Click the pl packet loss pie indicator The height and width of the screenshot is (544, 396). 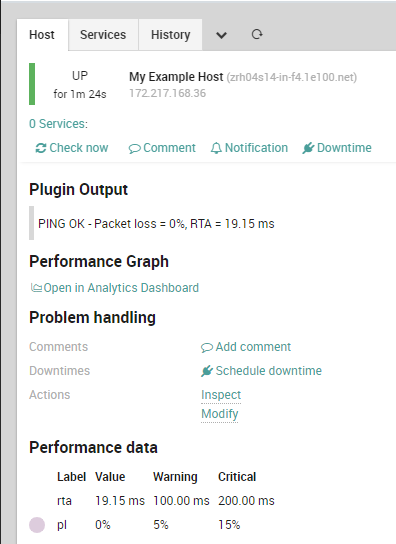(x=37, y=525)
